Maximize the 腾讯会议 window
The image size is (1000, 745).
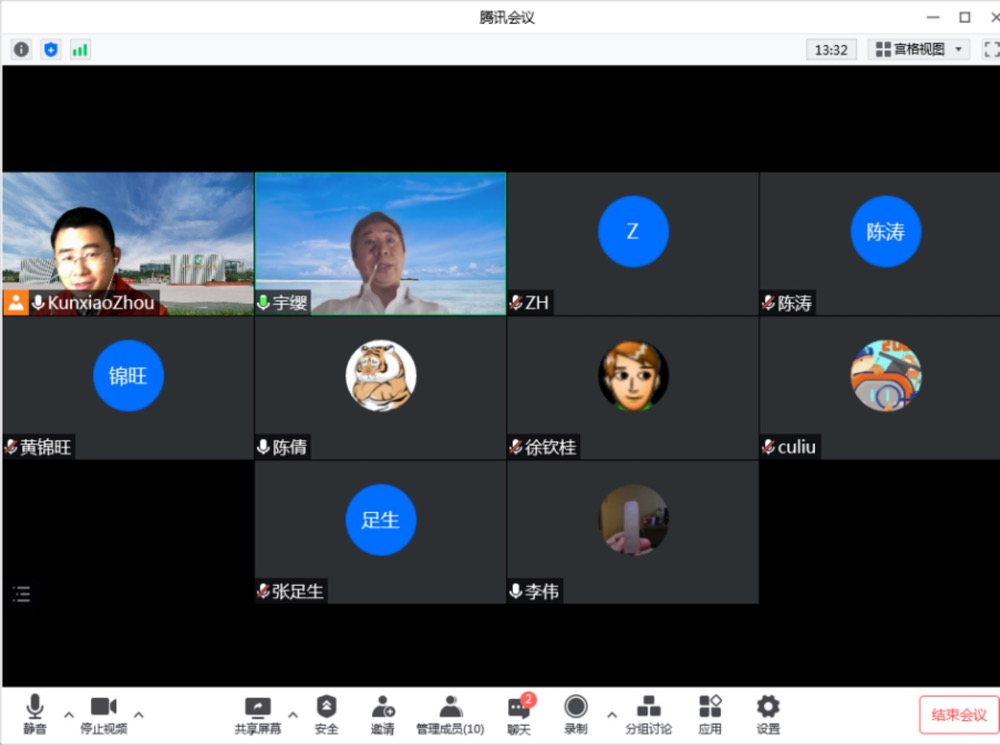[x=965, y=17]
